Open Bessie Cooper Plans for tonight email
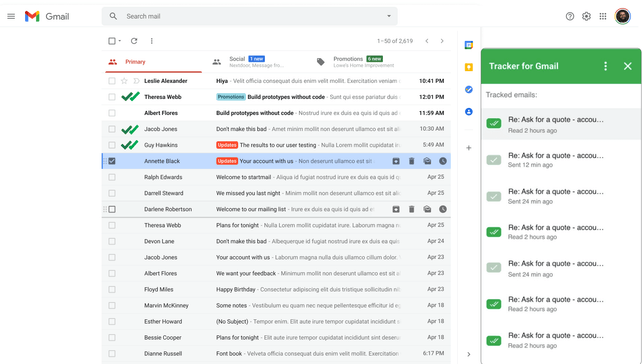 276,338
